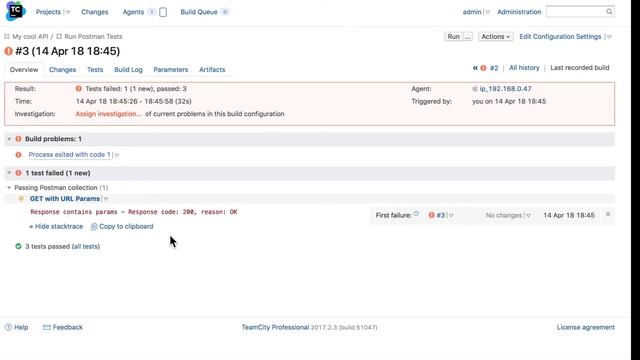Expand the Edit Configuration Settings dropdown arrow
The image size is (640, 360).
609,37
